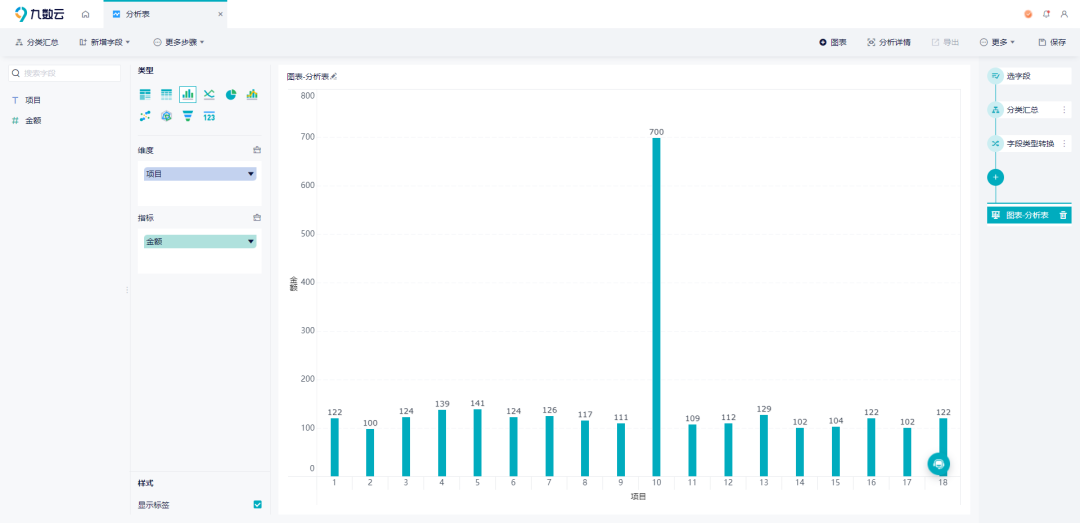Image resolution: width=1080 pixels, height=523 pixels.
Task: Expand the 新增字段 dropdown
Action: pyautogui.click(x=104, y=42)
